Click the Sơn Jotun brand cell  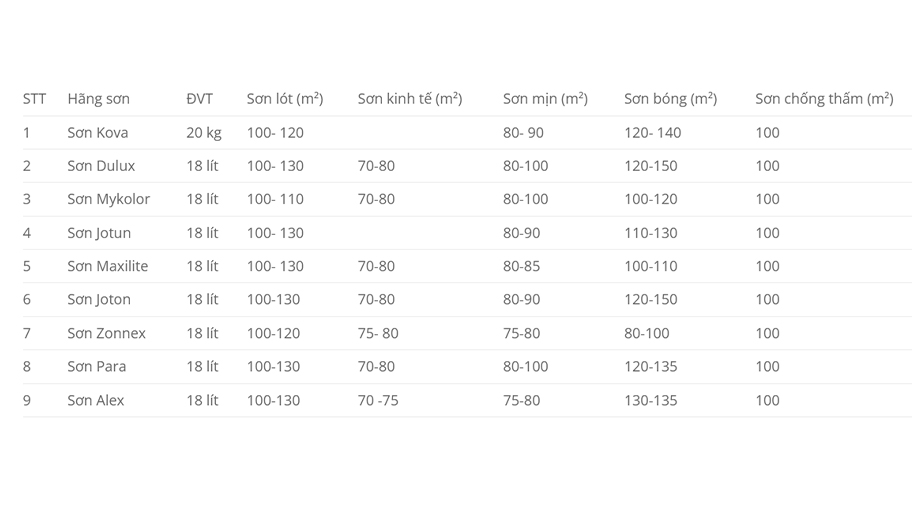(99, 233)
